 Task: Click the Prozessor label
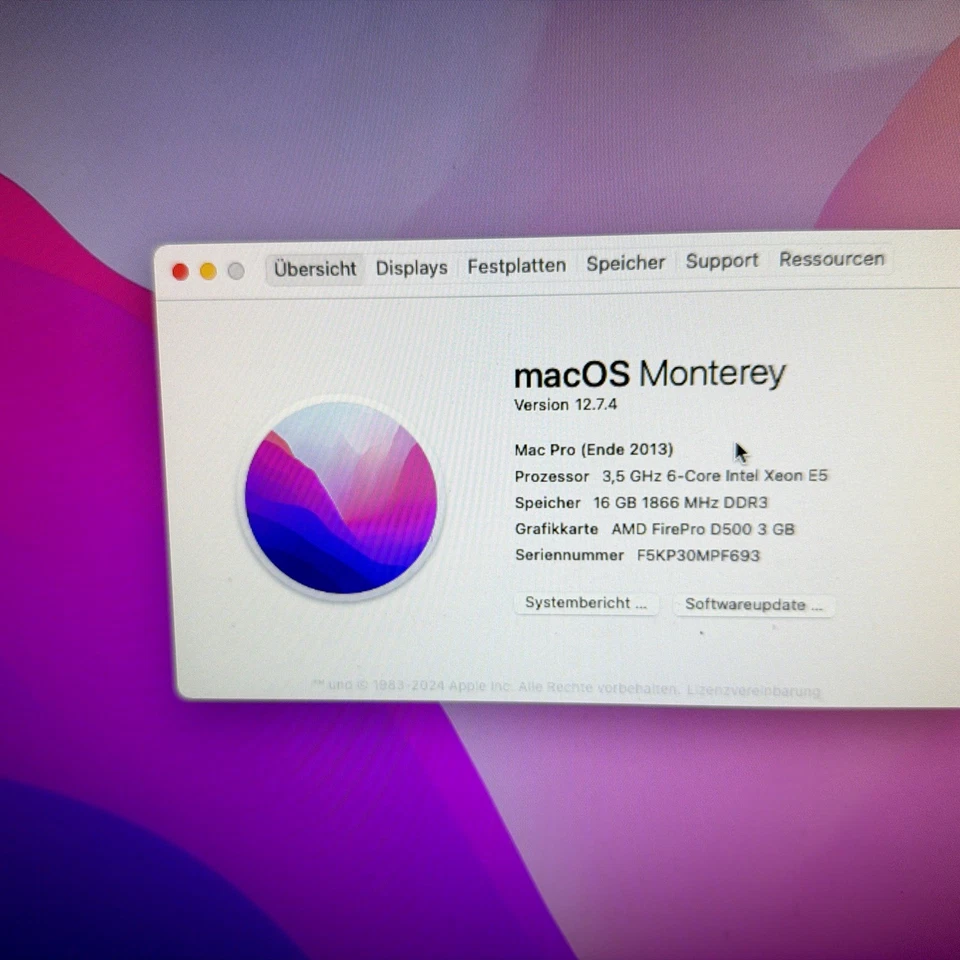[x=552, y=476]
